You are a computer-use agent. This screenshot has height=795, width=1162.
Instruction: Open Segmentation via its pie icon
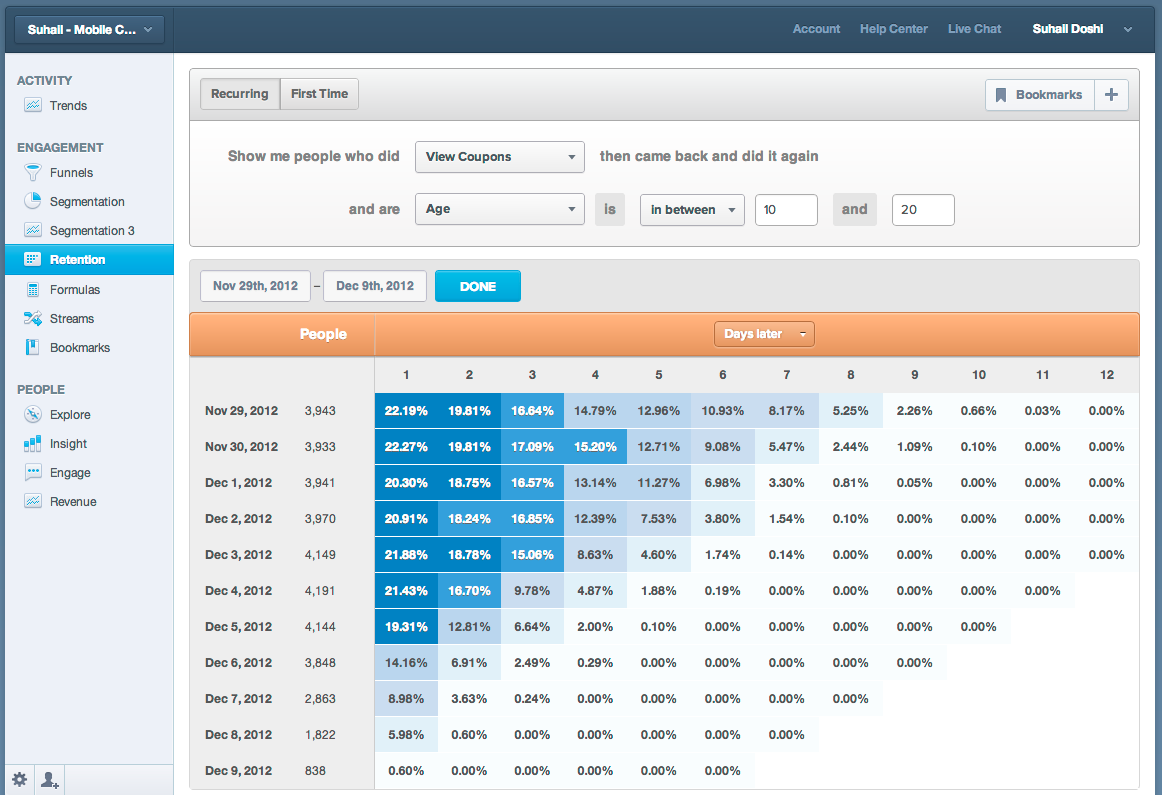click(x=33, y=201)
